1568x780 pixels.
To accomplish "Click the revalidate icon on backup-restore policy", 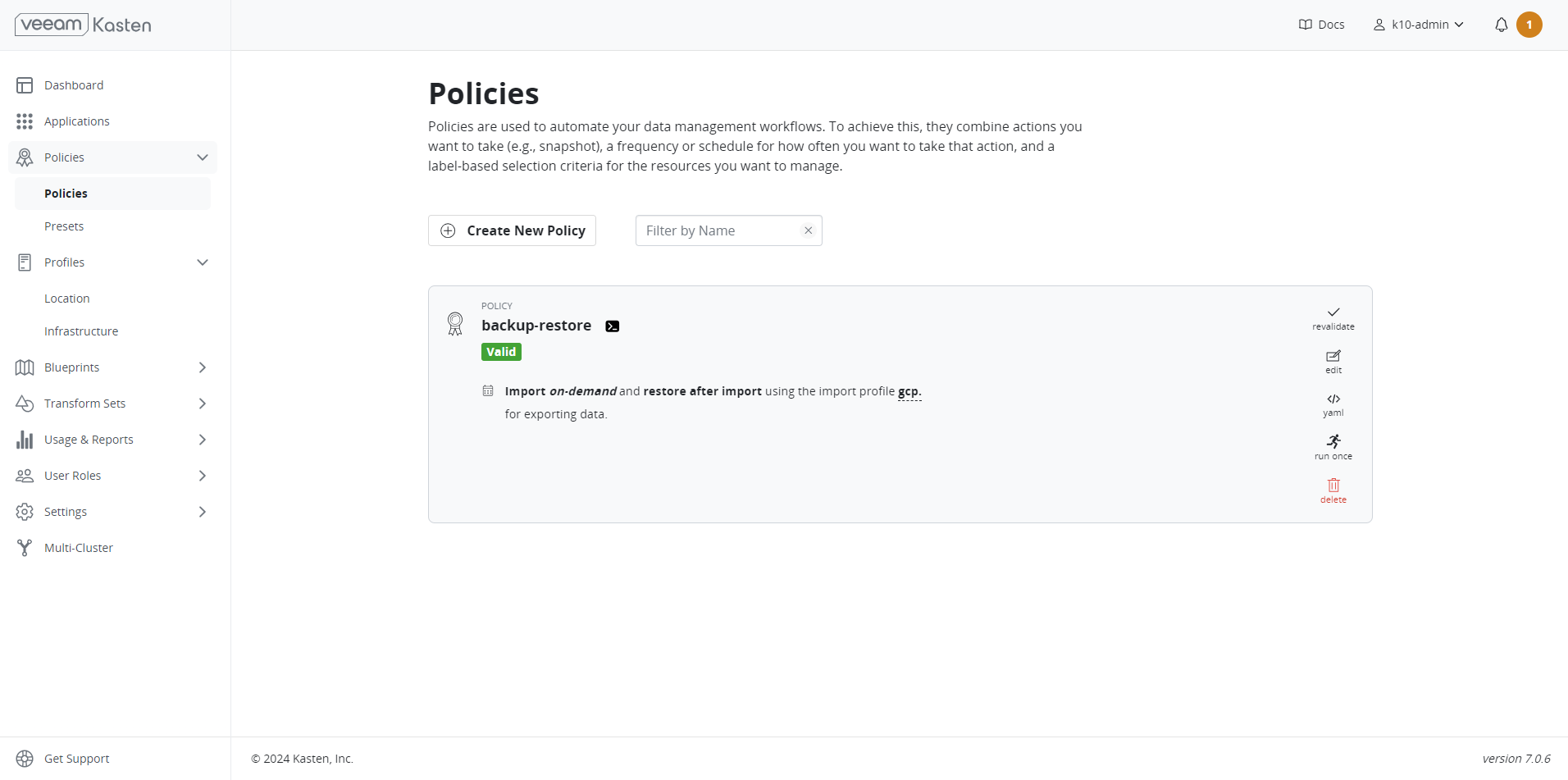I will [x=1333, y=317].
